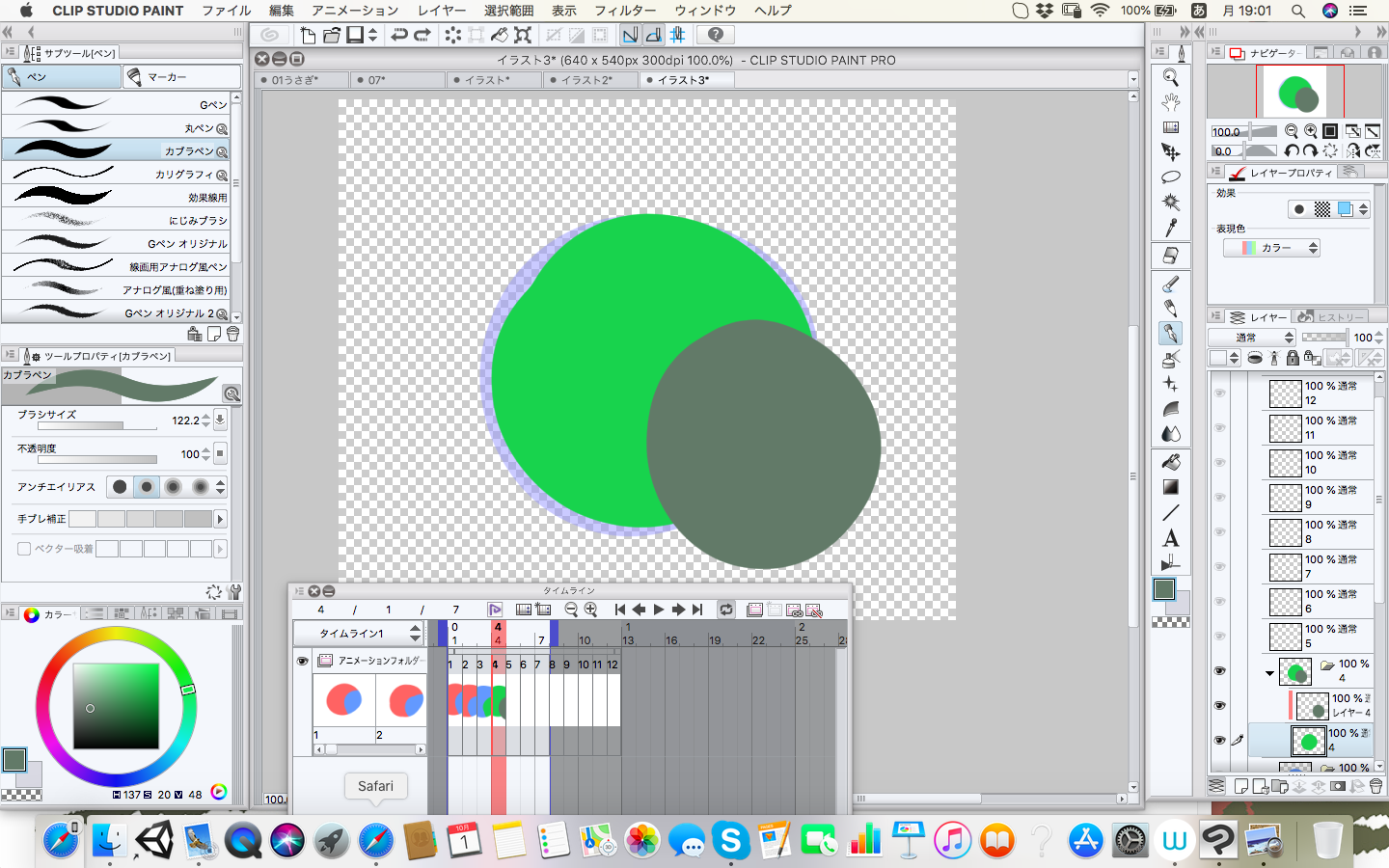Viewport: 1389px width, 868px height.
Task: Click the Zoom in timeline magnifier
Action: (x=591, y=610)
